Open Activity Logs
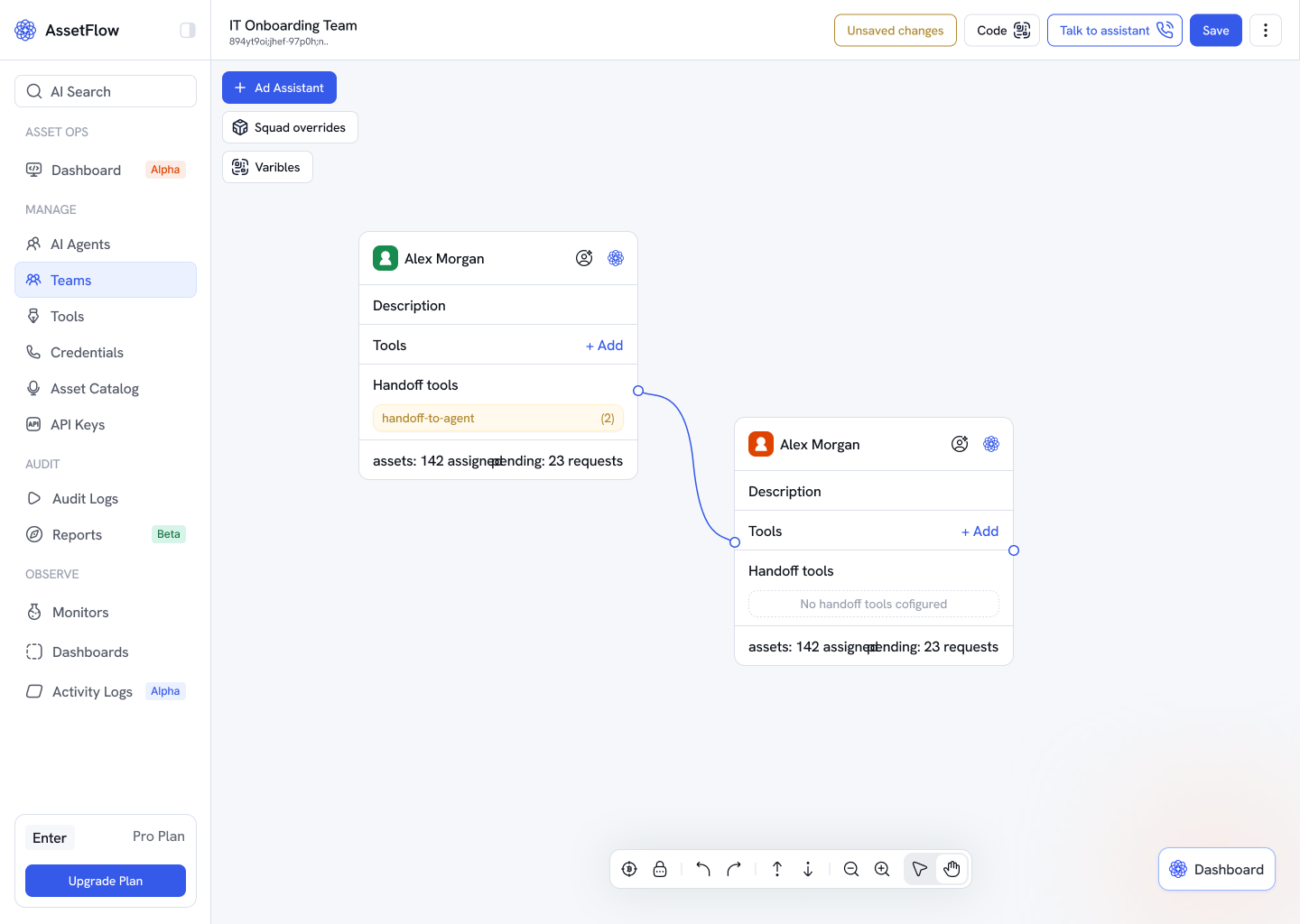Screen dimensions: 1300x924 (106, 691)
